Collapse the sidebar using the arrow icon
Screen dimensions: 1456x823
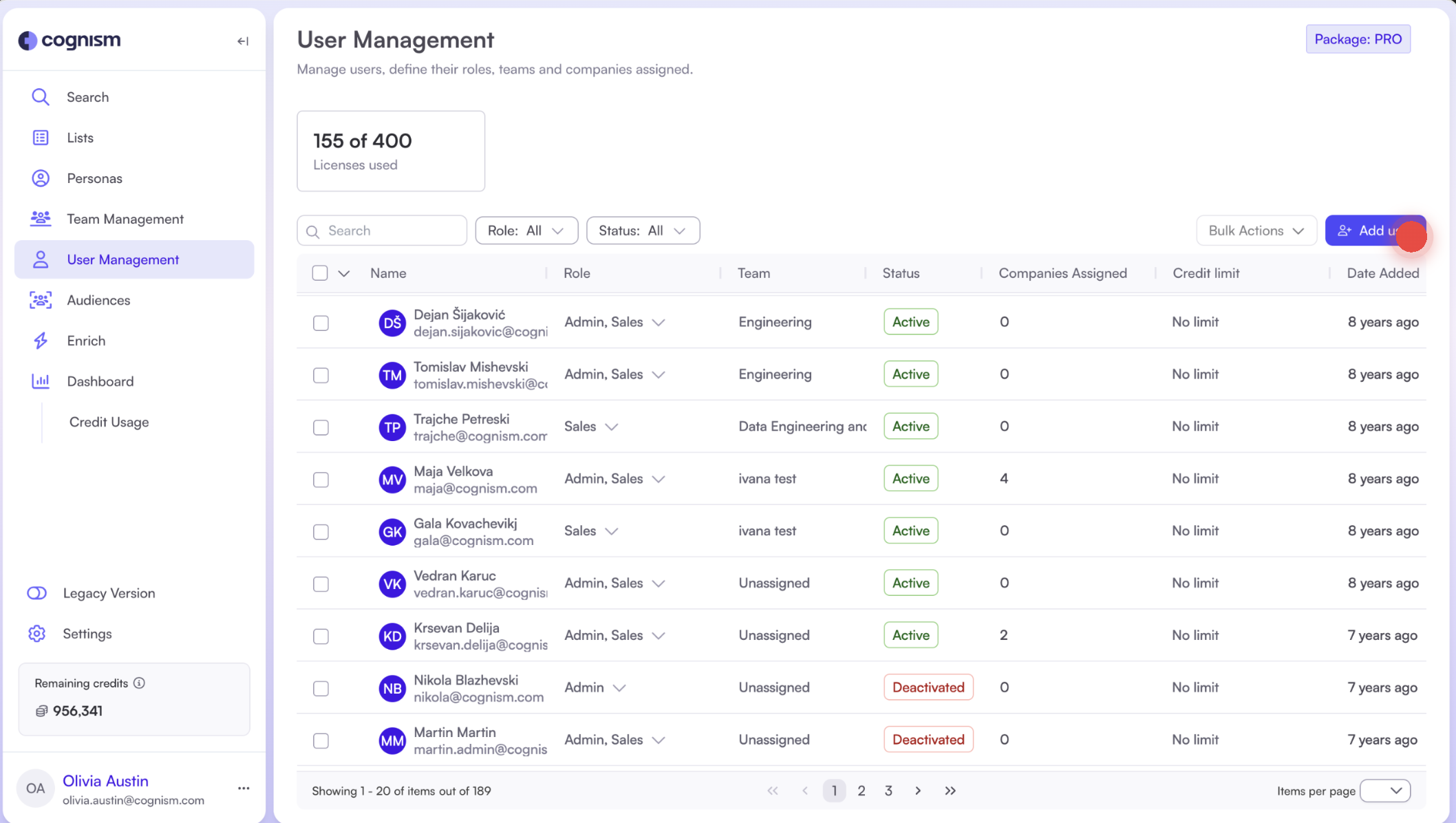(x=242, y=41)
